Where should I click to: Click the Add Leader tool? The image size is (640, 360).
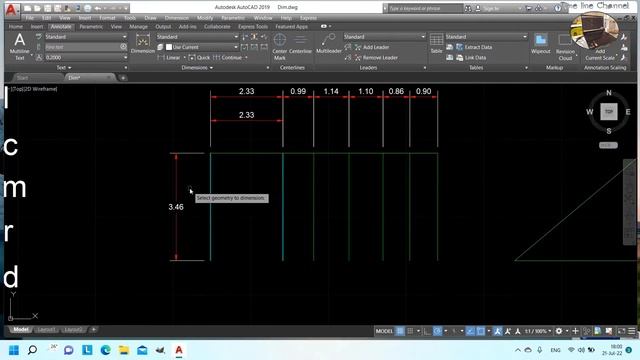(371, 47)
